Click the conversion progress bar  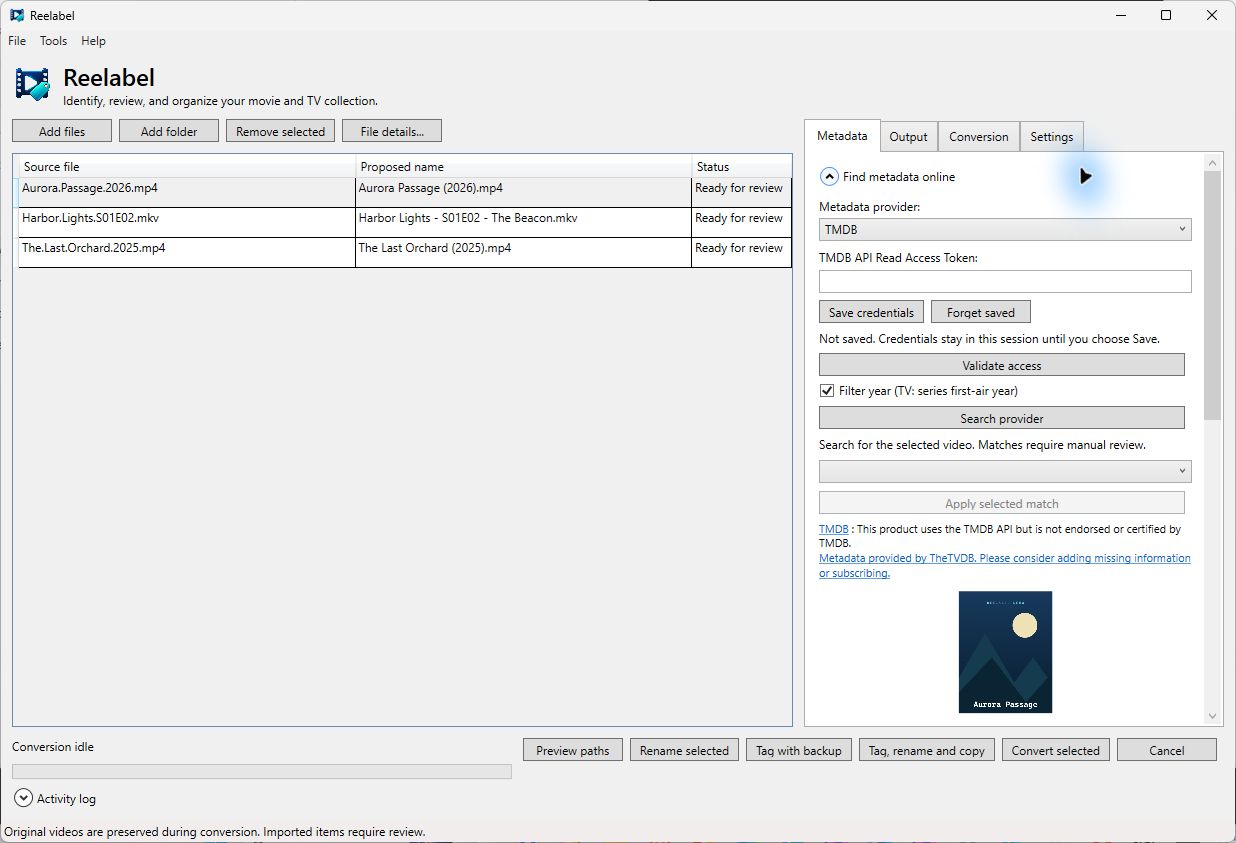(x=262, y=771)
